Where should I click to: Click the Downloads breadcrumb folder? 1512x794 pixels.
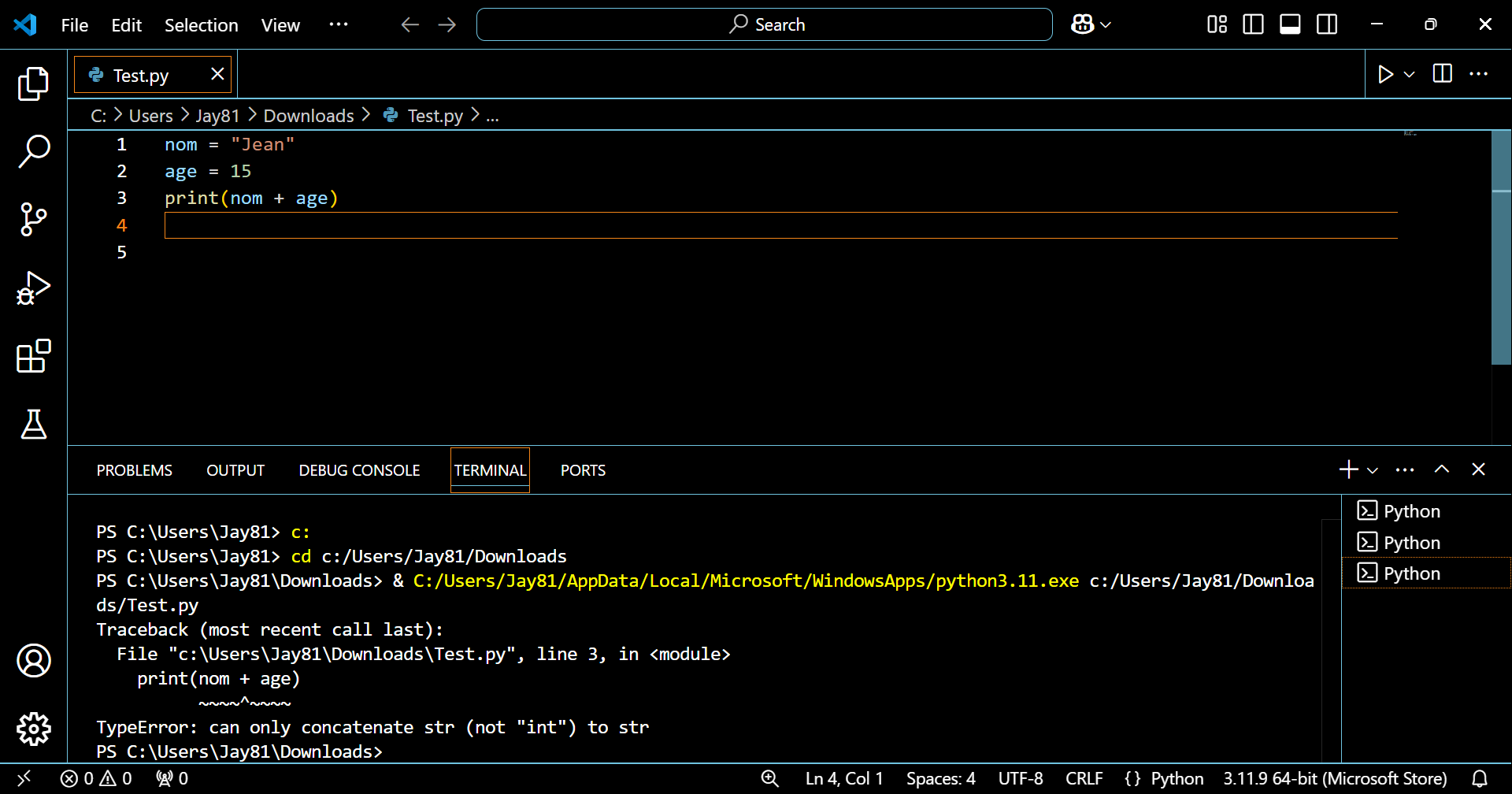(x=309, y=116)
